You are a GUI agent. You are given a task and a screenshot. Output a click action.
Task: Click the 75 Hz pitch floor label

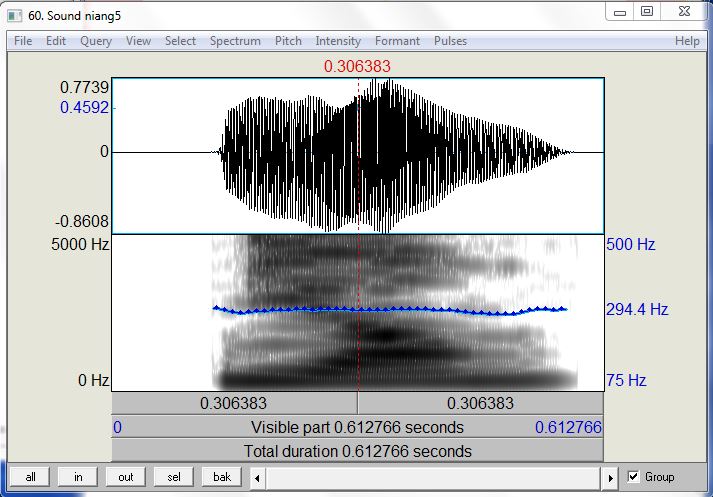click(x=626, y=380)
